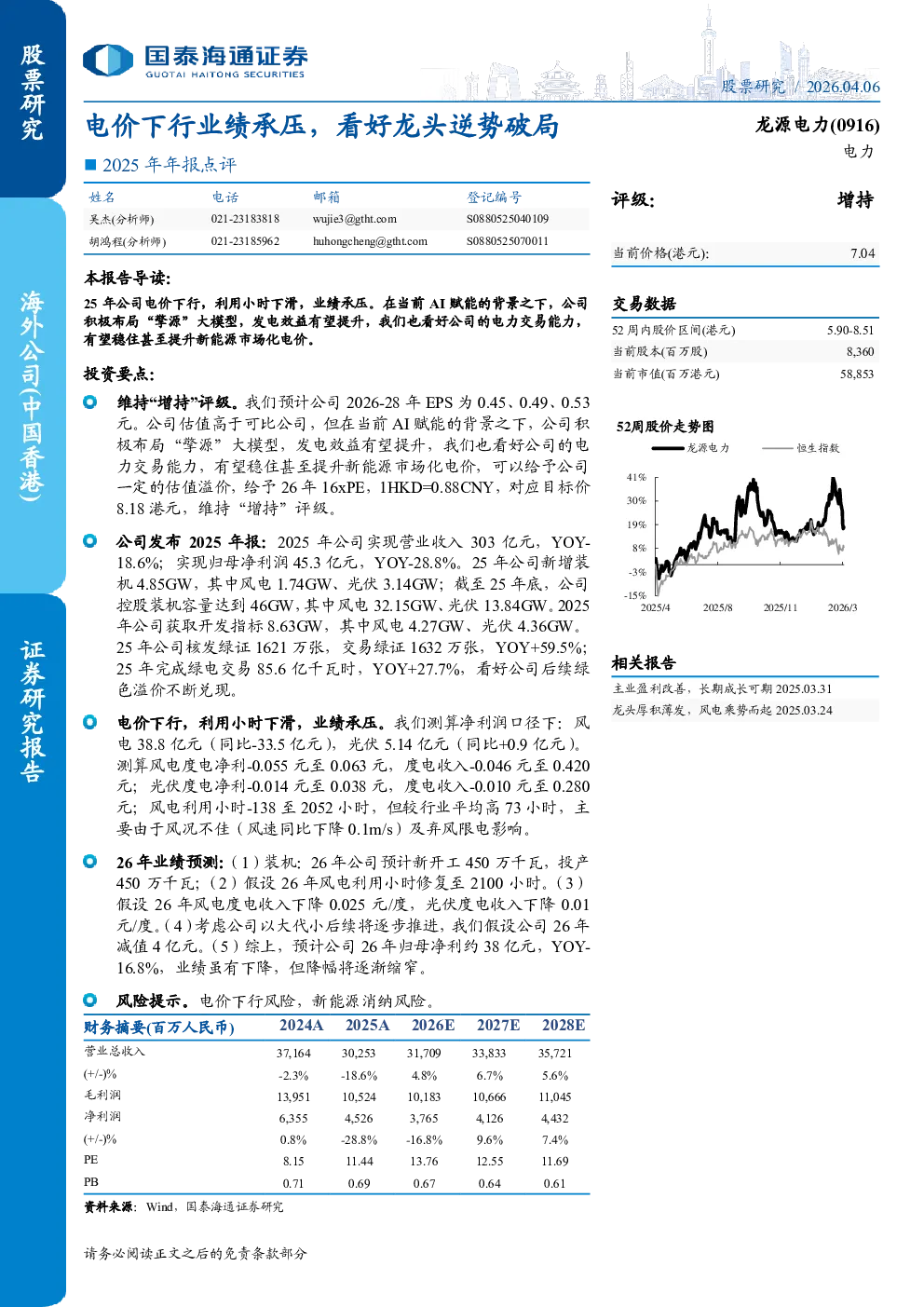Open related report 主业盈利改善，长期成长可期

tap(722, 688)
